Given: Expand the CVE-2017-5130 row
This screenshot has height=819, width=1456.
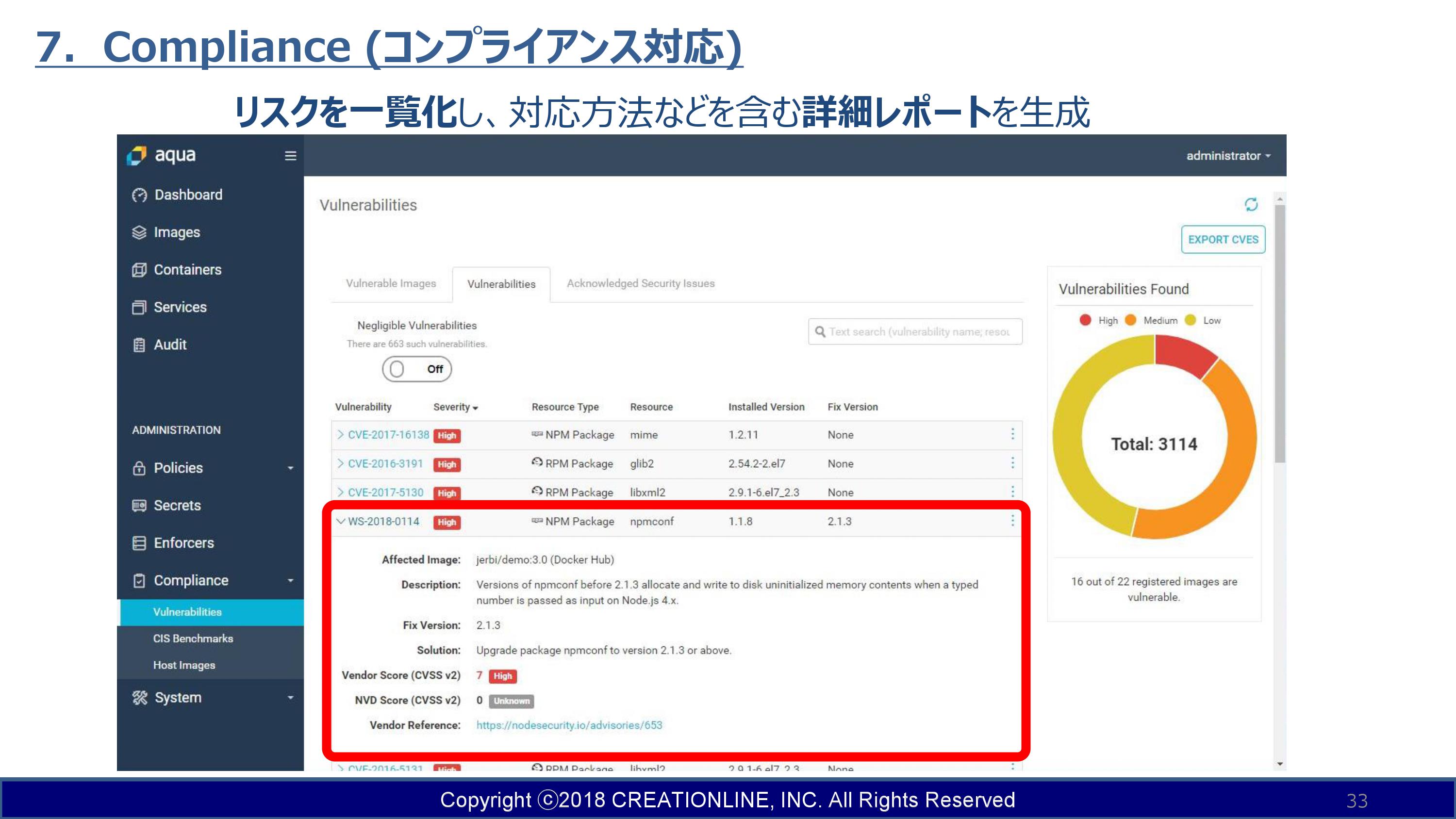Looking at the screenshot, I should pos(340,492).
